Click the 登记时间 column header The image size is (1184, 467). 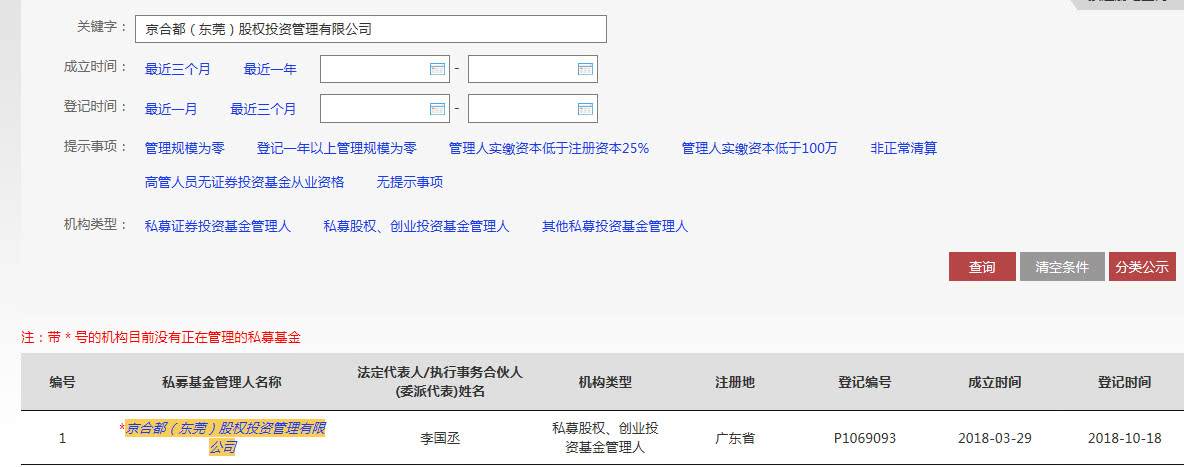click(x=1124, y=382)
